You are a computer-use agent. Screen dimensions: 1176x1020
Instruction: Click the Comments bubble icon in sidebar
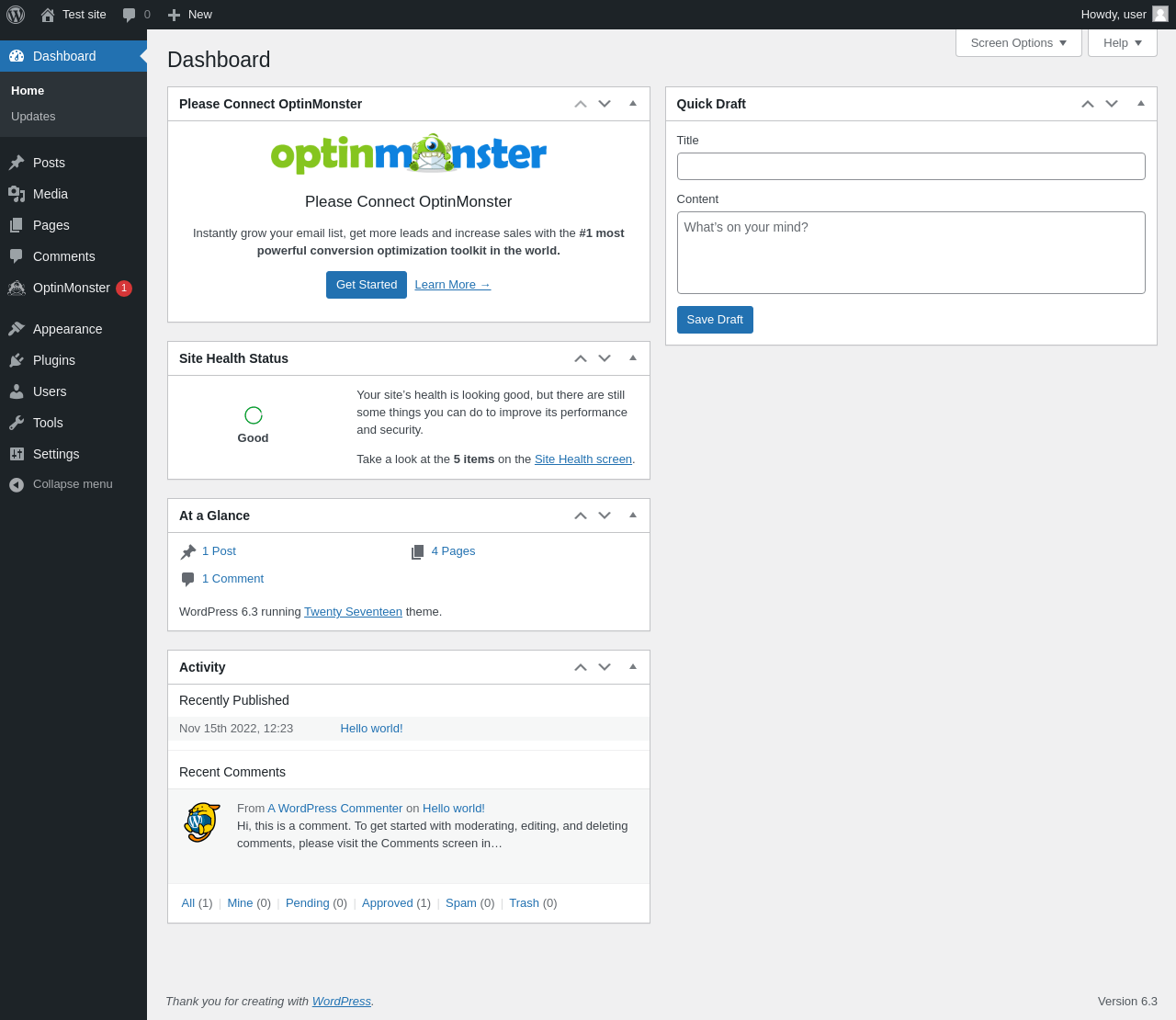pos(17,256)
